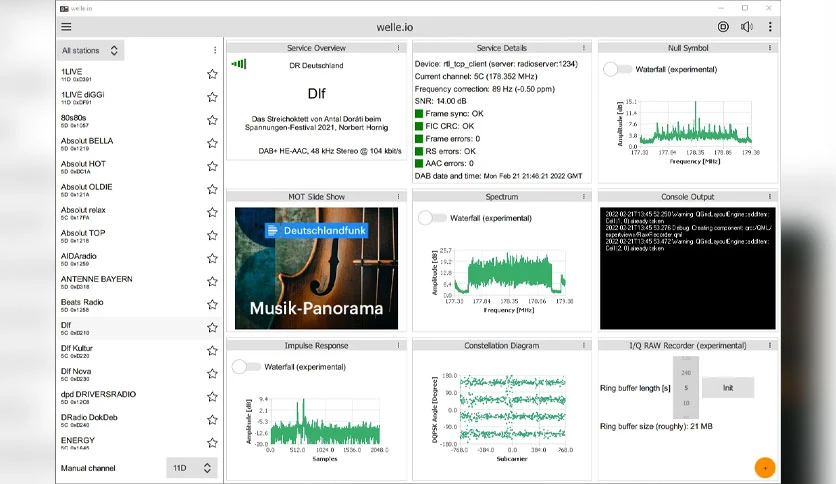Enable Null Symbol waterfall toggle
The width and height of the screenshot is (836, 484).
tap(617, 69)
